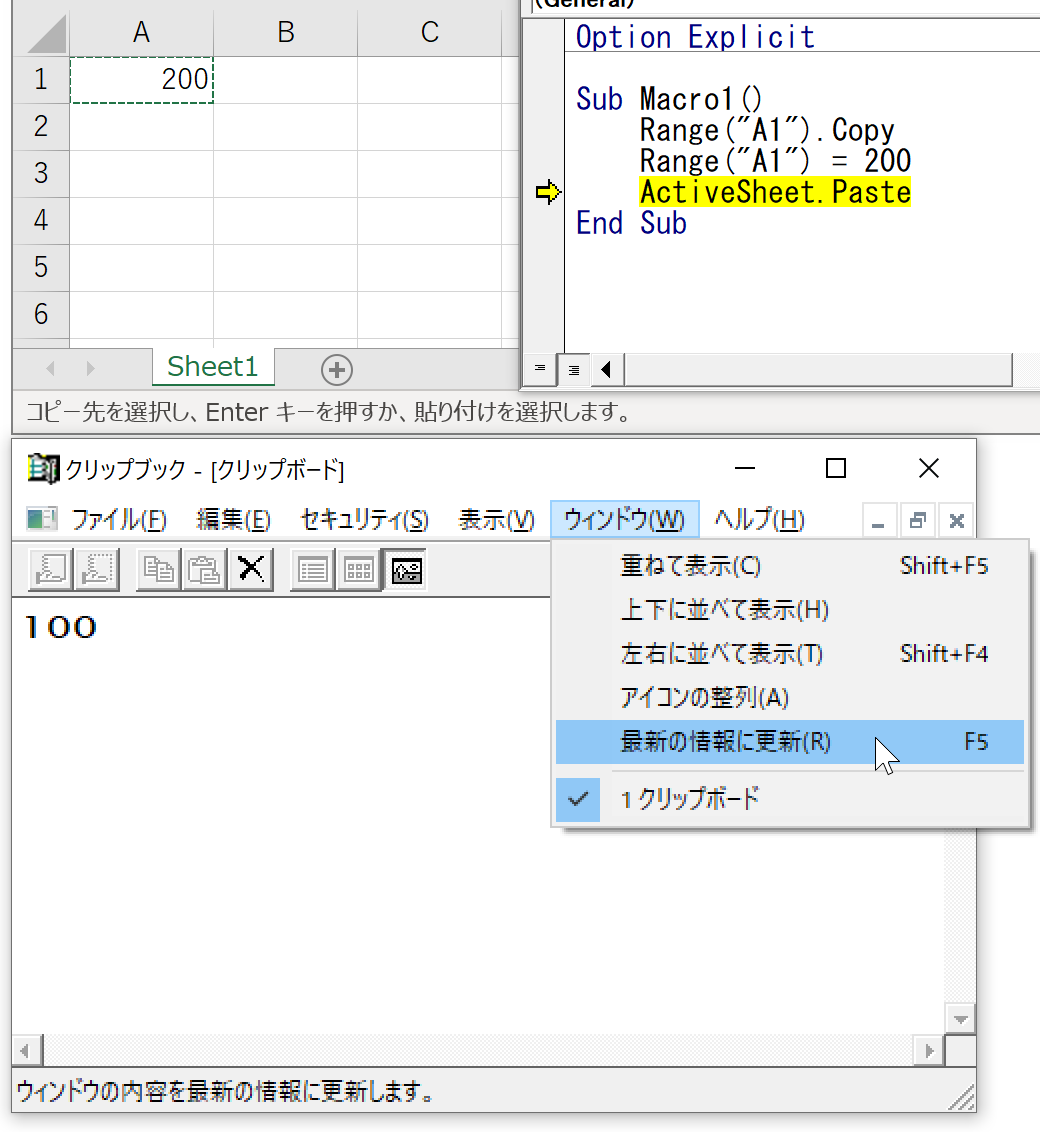Open the セキュリティ(S) menu
This screenshot has width=1040, height=1132.
pos(364,520)
